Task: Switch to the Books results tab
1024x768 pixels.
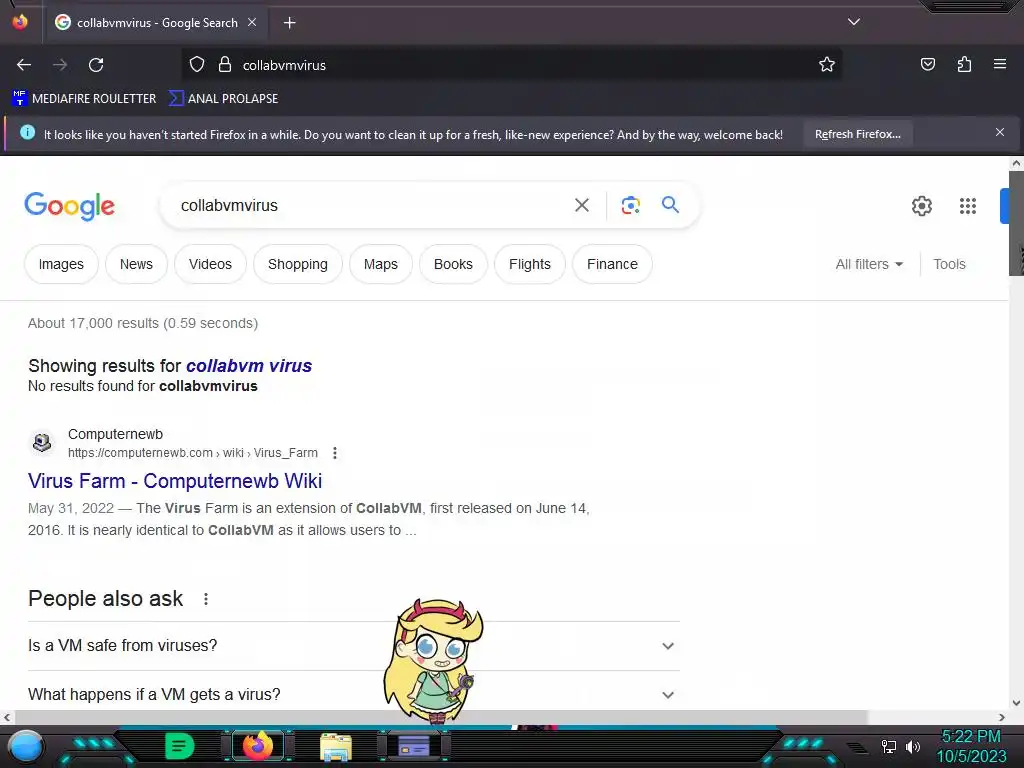Action: click(x=453, y=264)
